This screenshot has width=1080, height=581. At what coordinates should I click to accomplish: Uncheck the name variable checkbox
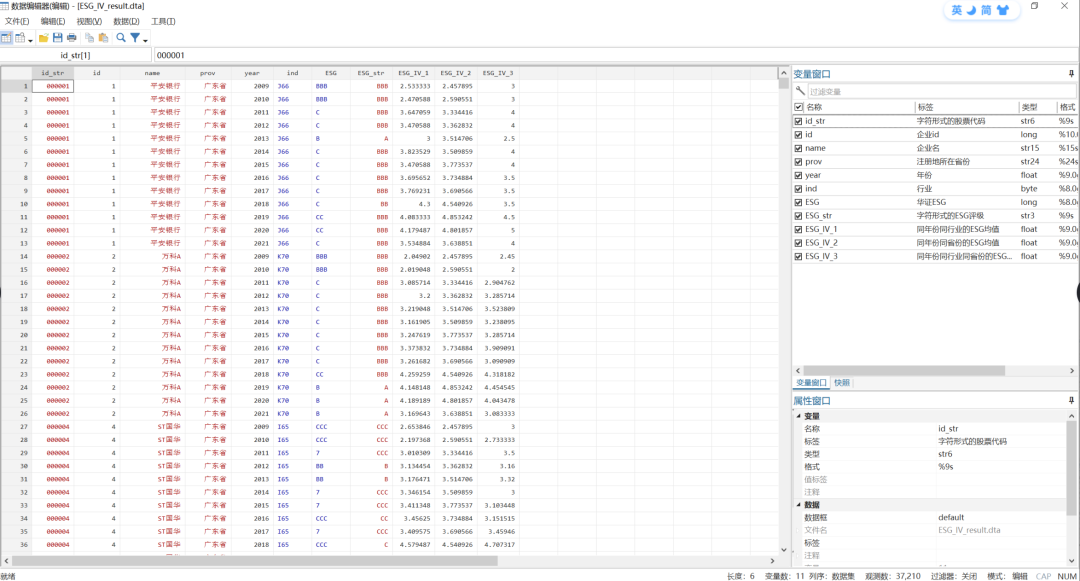point(798,148)
